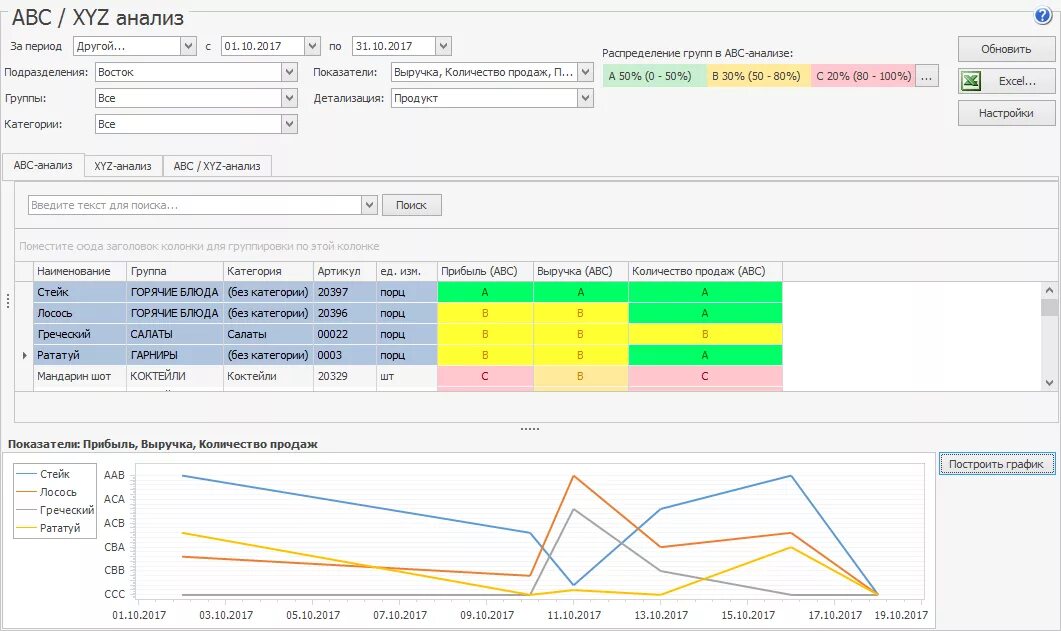The height and width of the screenshot is (631, 1061).
Task: Click the КОКТЕЙЛИ group cell
Action: [x=175, y=376]
